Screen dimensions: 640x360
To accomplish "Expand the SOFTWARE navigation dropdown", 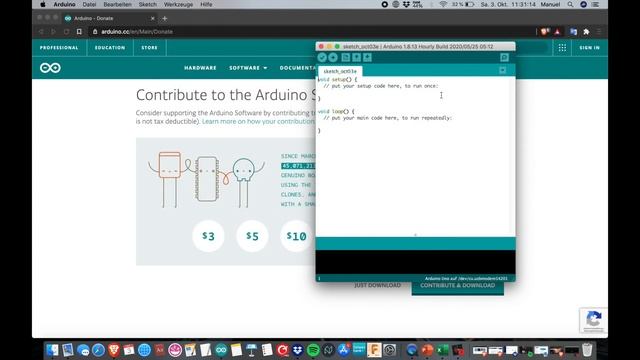I will click(x=248, y=68).
